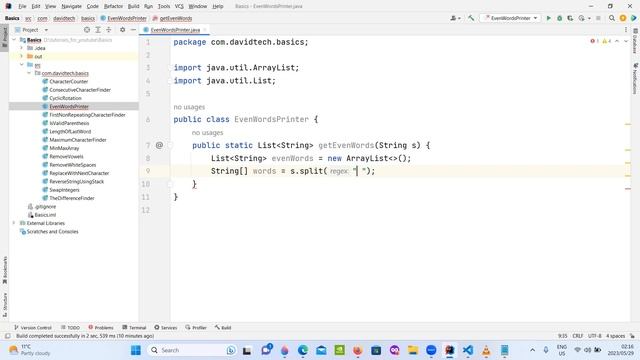Viewport: 640px width, 360px height.
Task: Click the taskbar Search box
Action: point(192,350)
